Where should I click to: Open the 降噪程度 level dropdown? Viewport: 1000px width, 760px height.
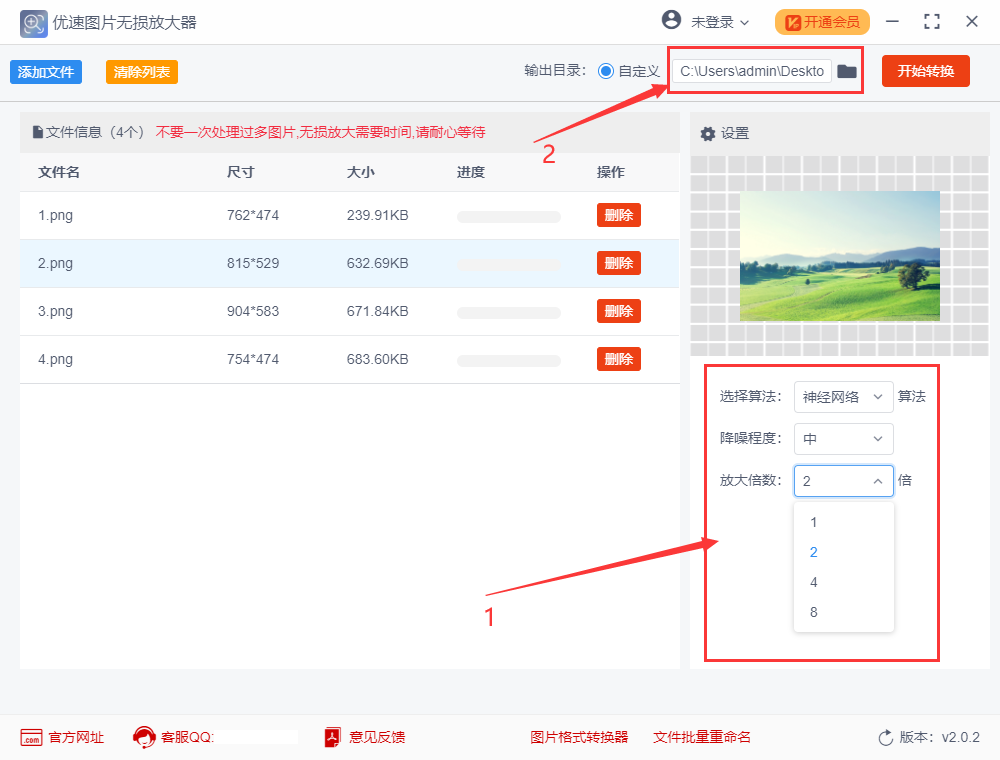pos(843,438)
